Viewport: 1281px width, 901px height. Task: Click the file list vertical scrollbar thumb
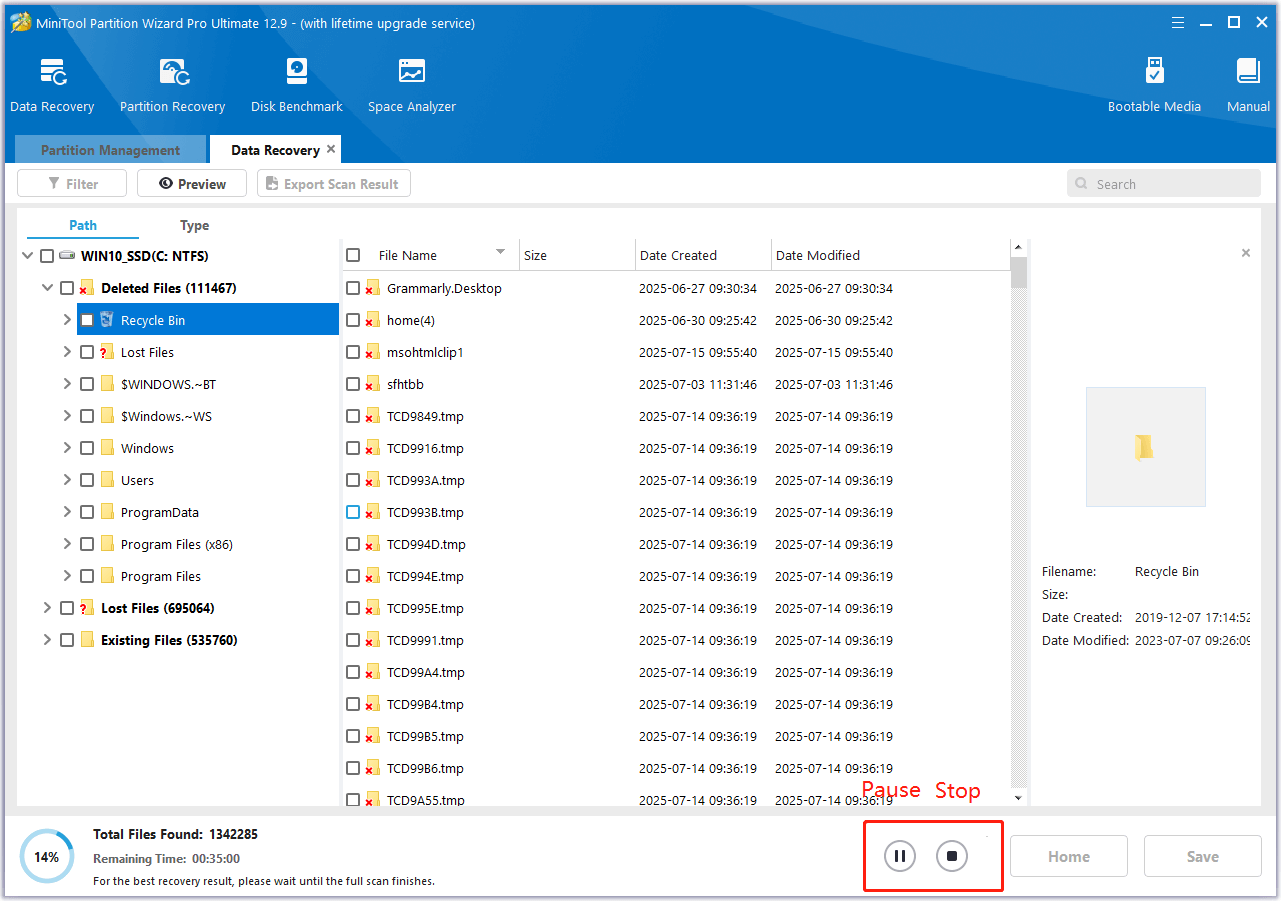click(x=1018, y=273)
